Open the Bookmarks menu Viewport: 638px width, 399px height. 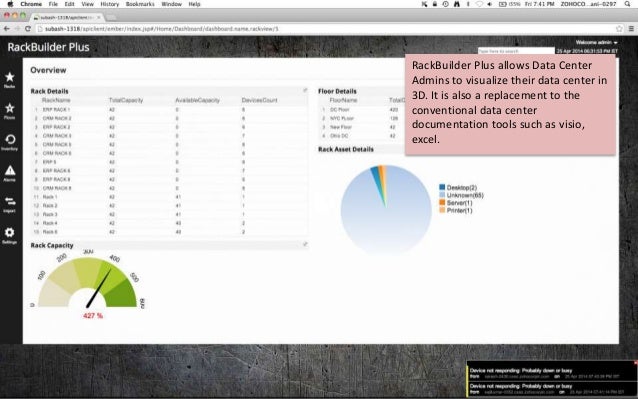click(x=140, y=4)
